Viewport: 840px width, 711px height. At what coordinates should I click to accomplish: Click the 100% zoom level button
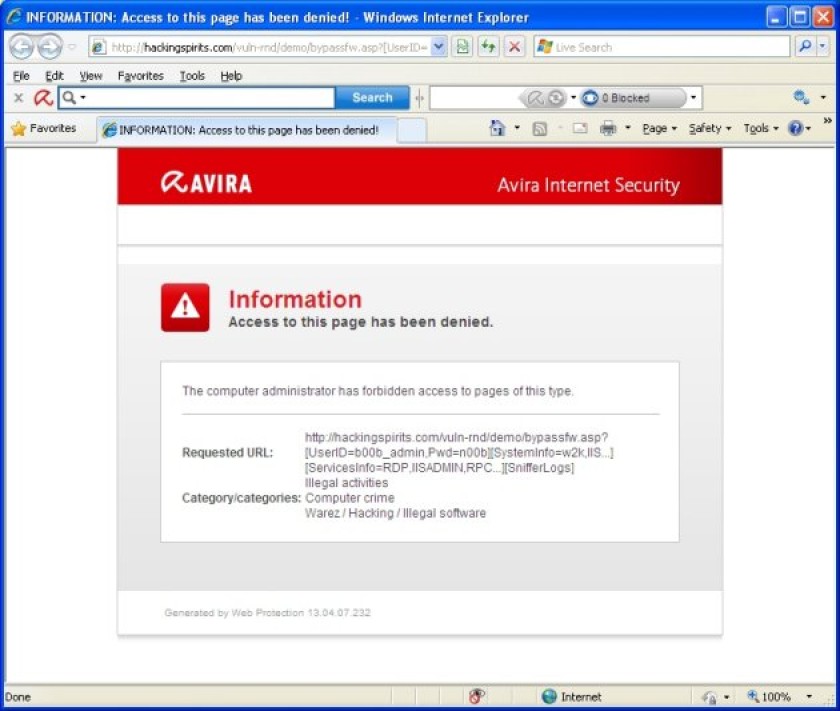[x=769, y=697]
